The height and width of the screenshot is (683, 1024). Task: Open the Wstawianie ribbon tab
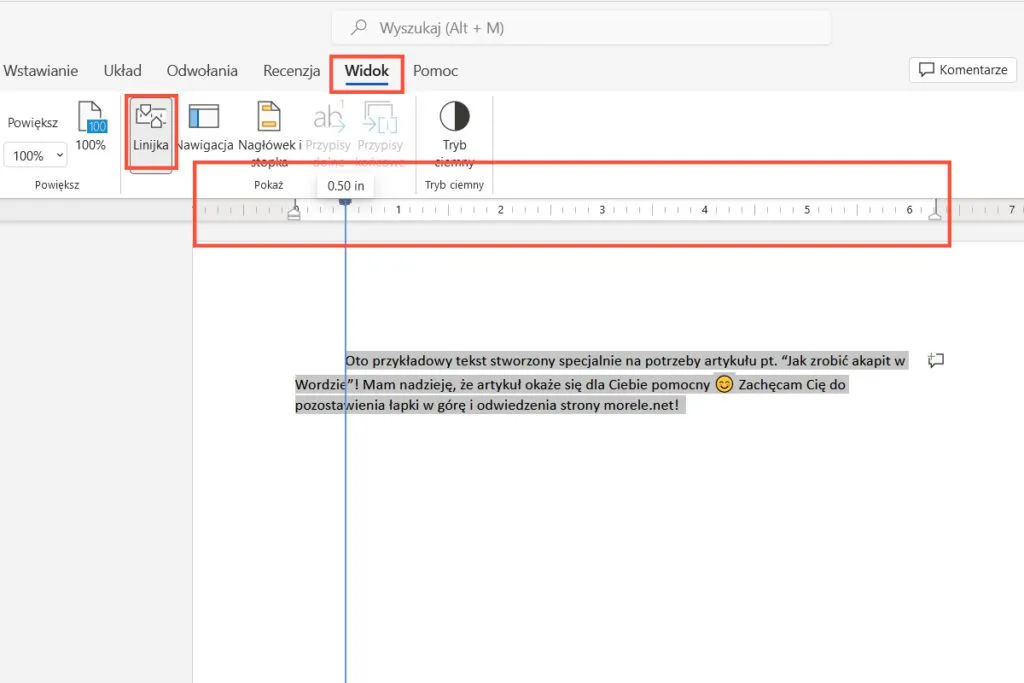pos(41,71)
